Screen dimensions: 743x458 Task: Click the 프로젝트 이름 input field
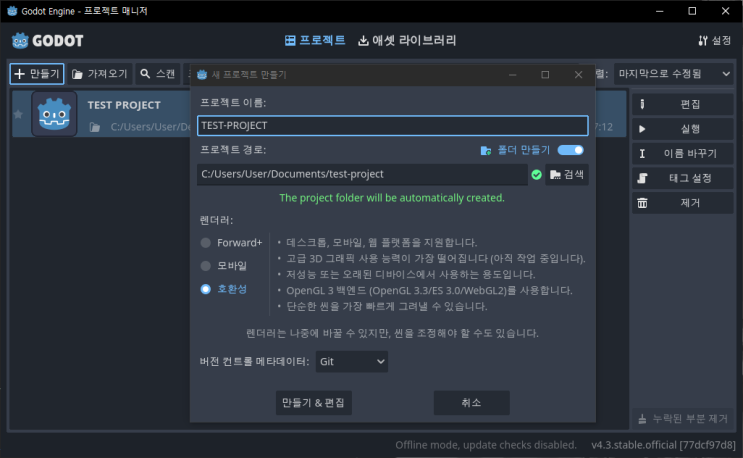[393, 126]
